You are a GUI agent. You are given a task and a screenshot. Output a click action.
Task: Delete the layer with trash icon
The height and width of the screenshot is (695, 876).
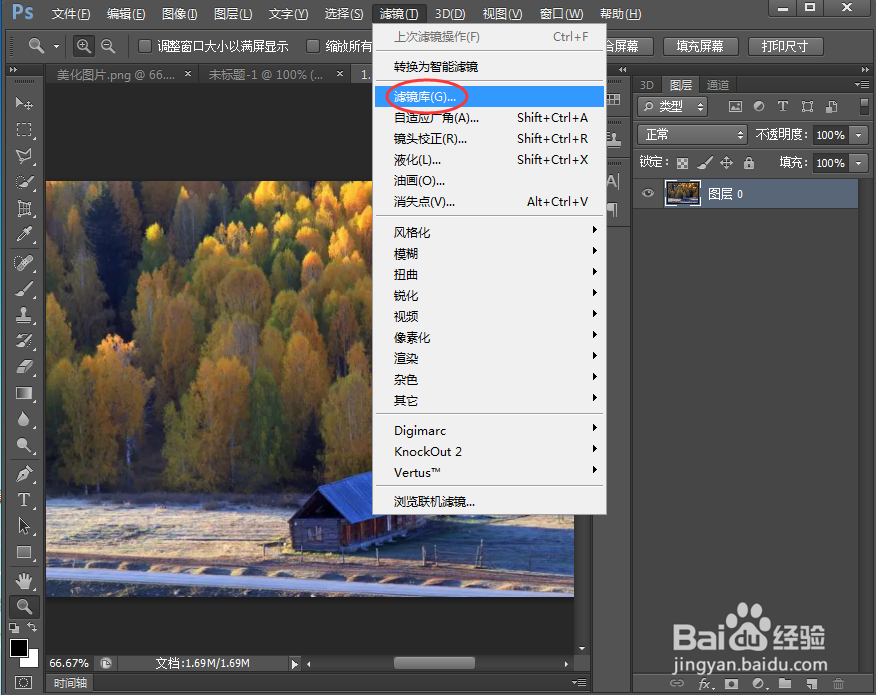(838, 683)
